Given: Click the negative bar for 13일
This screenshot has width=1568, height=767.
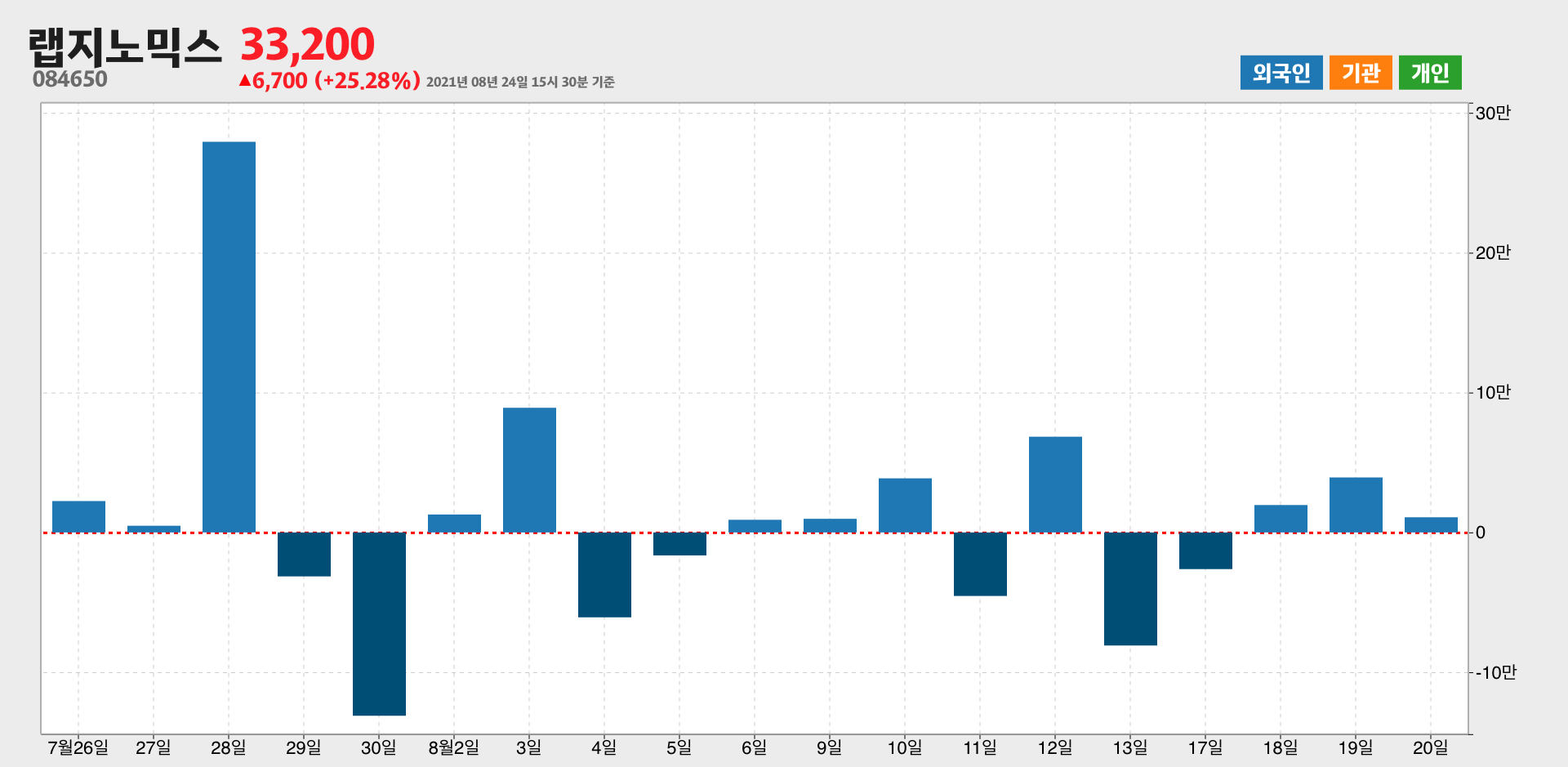Looking at the screenshot, I should tap(1130, 589).
